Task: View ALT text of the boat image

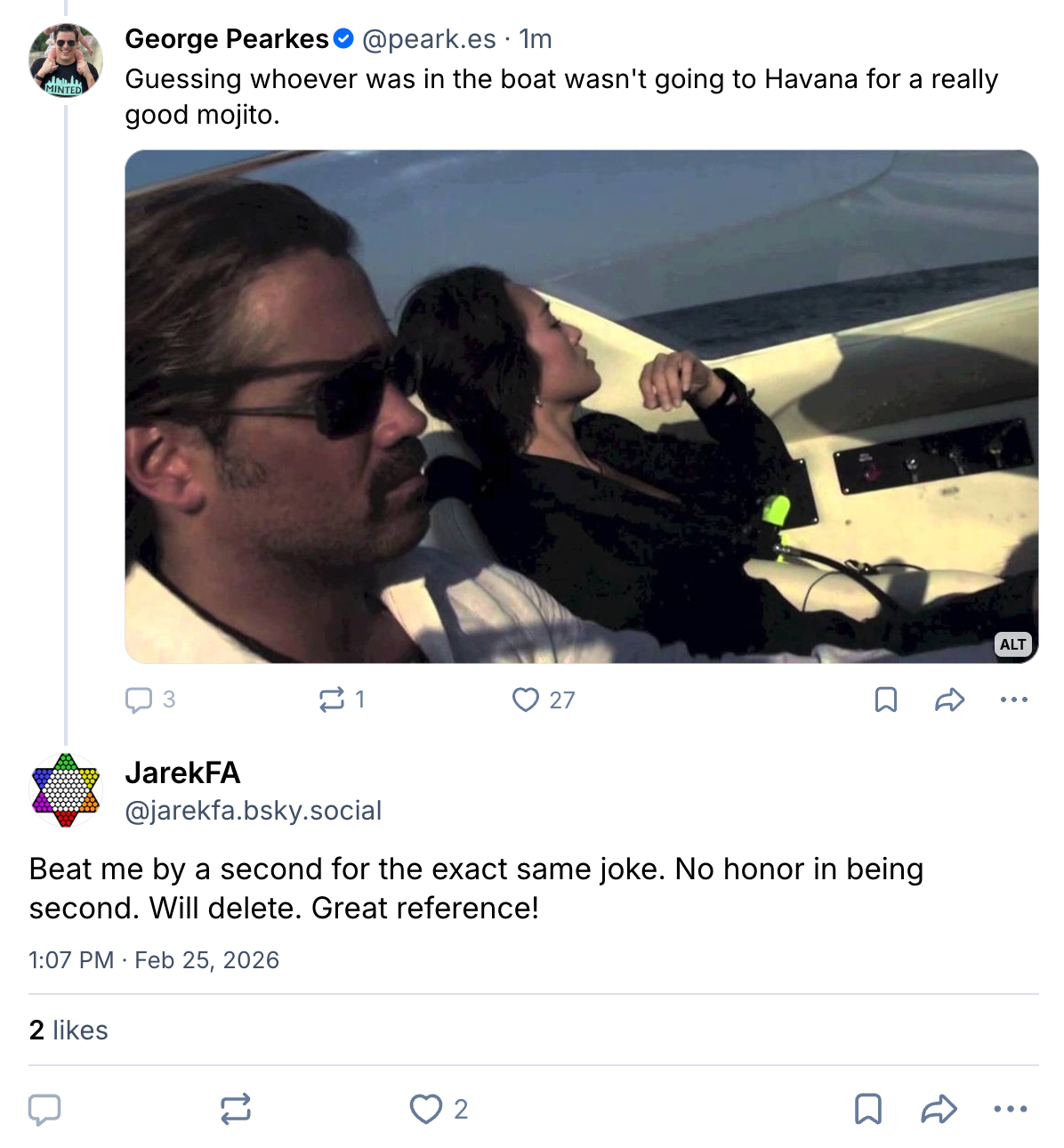Action: pos(1012,644)
